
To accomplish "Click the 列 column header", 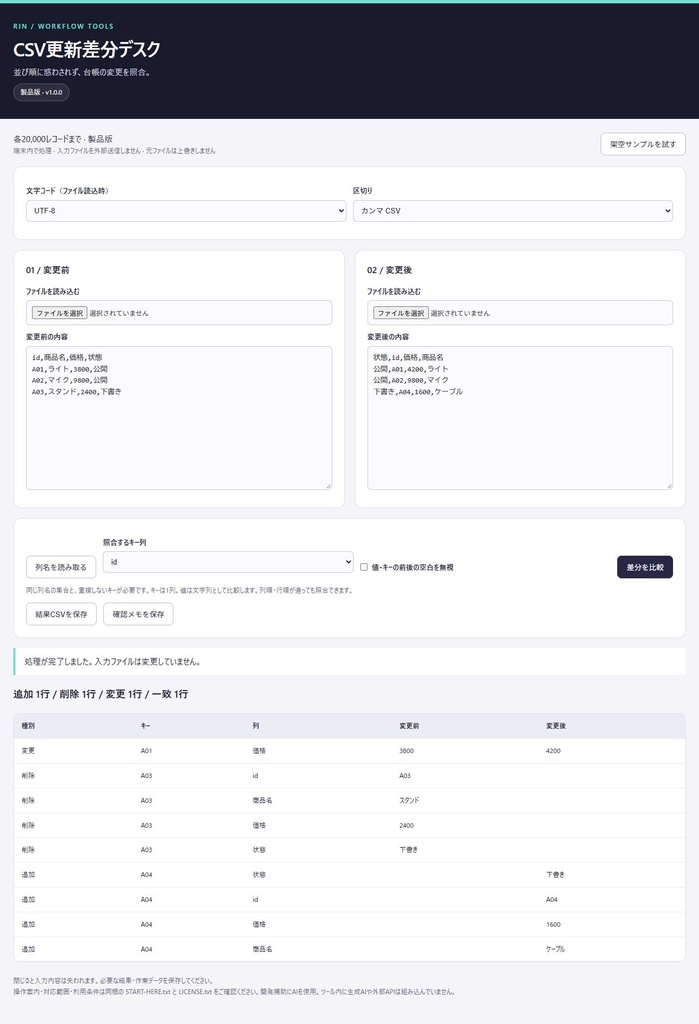I will (x=255, y=726).
